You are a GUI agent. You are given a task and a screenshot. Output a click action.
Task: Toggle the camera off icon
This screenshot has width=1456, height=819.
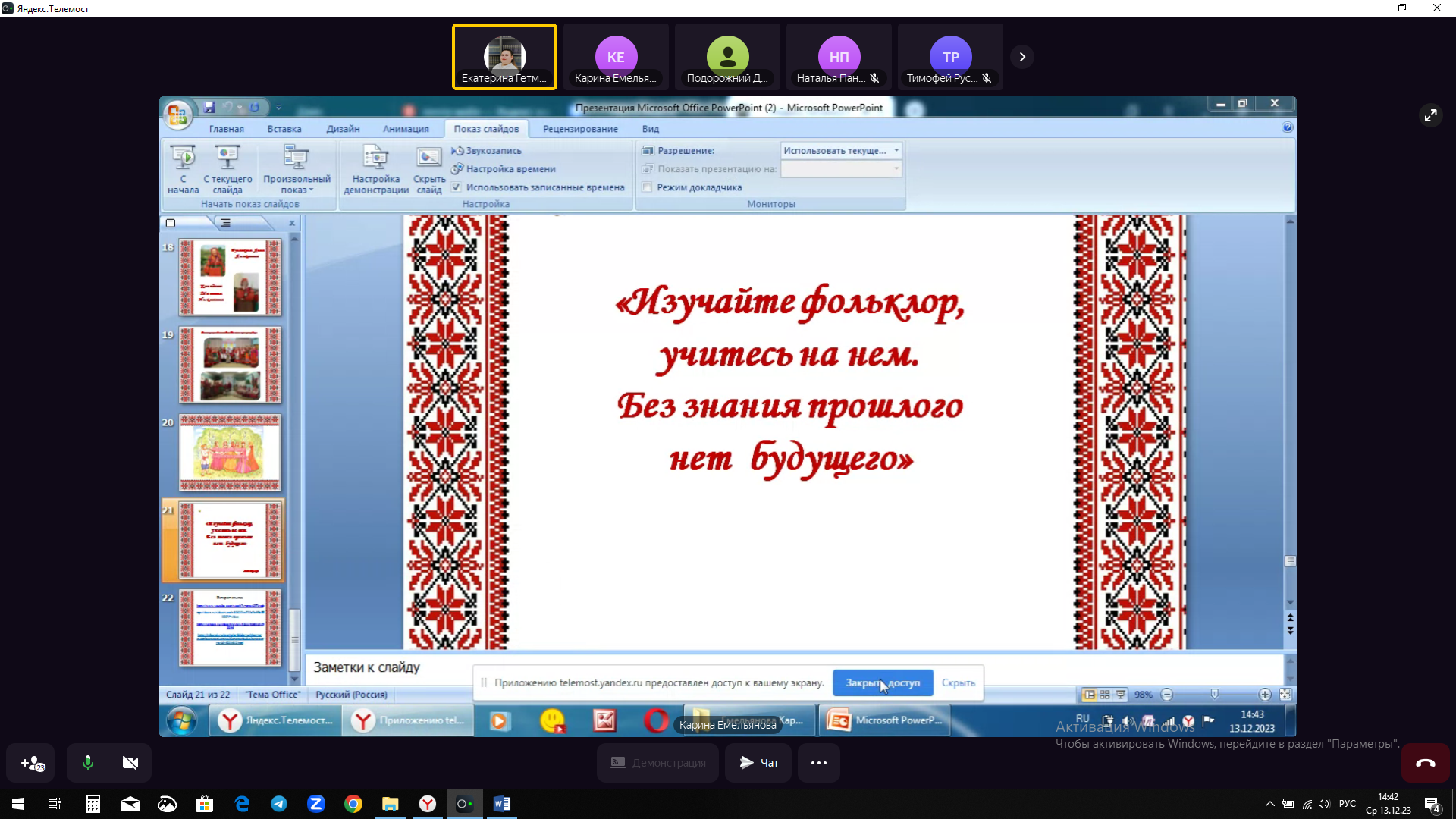pos(130,763)
